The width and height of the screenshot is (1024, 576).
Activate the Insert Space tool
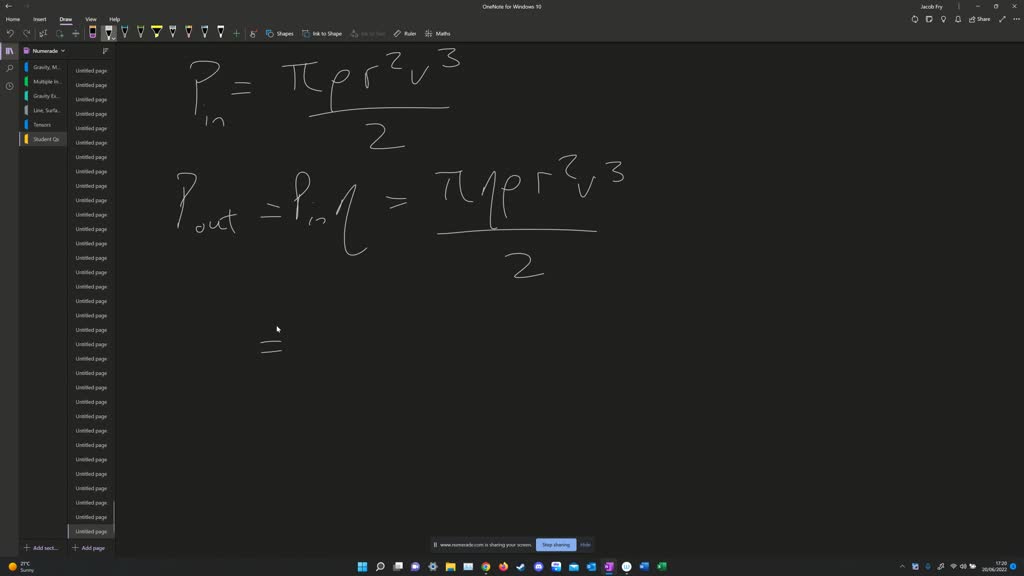click(x=76, y=33)
